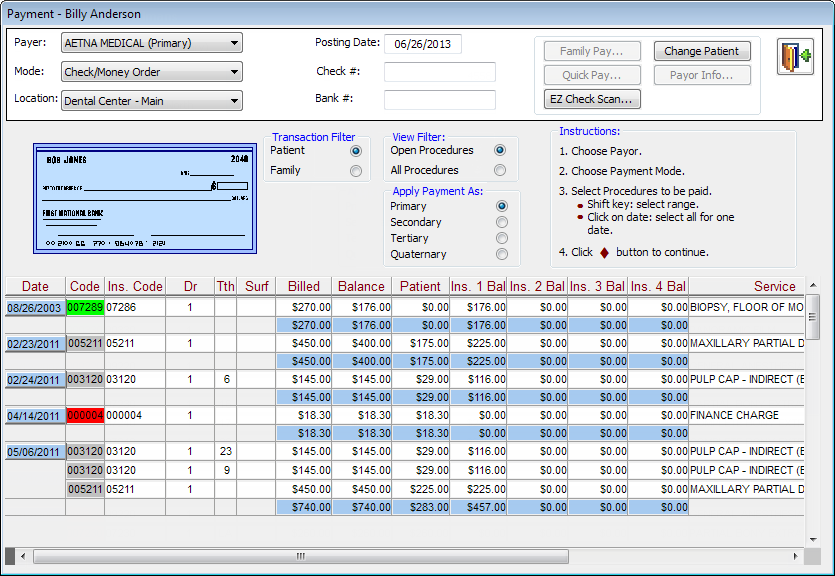Click the Change Patient button
This screenshot has height=576, width=835.
pyautogui.click(x=701, y=51)
